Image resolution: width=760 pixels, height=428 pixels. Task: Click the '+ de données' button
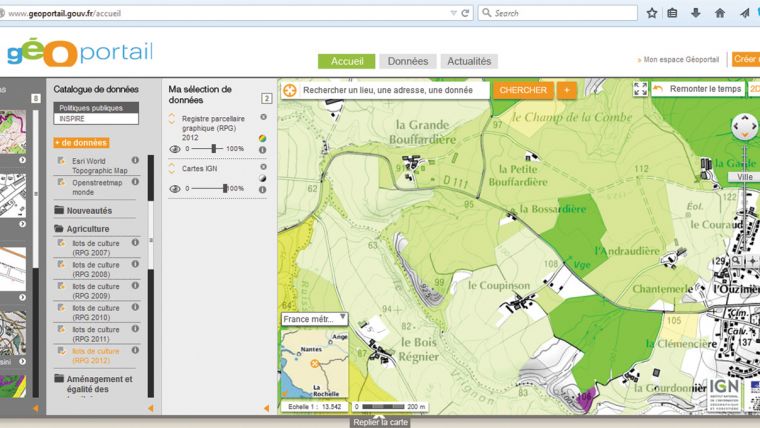[x=81, y=143]
